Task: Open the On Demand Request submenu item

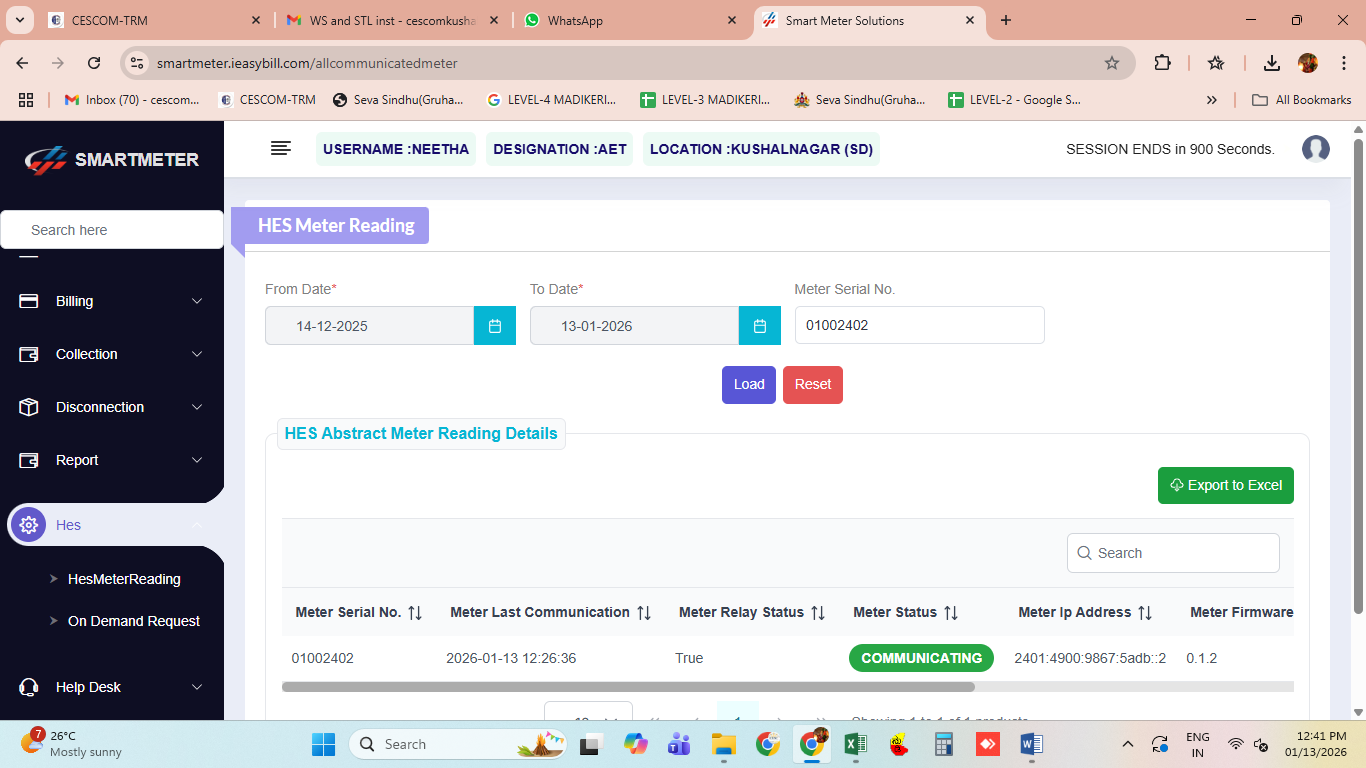Action: click(134, 621)
